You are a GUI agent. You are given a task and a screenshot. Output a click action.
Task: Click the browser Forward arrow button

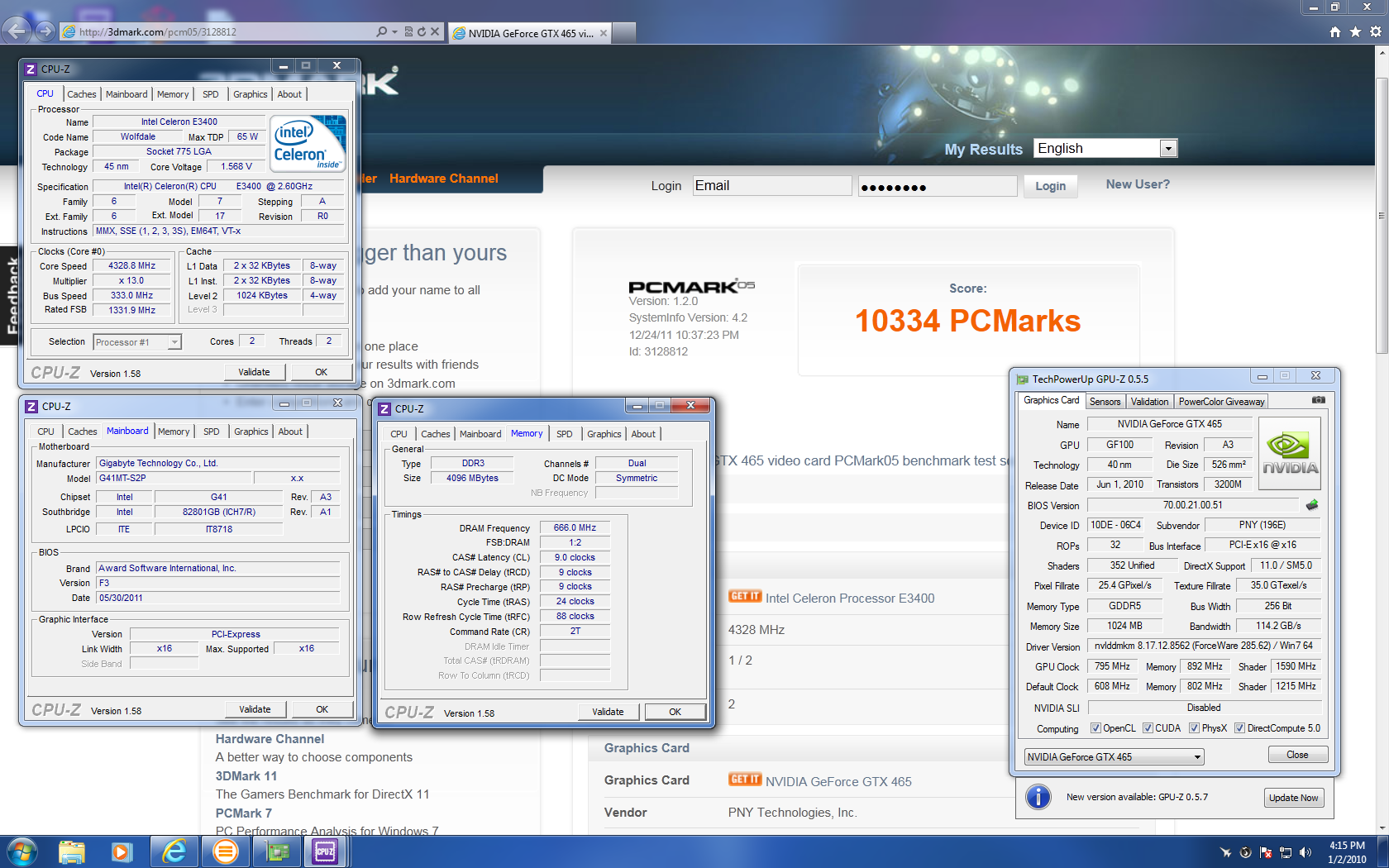(45, 31)
